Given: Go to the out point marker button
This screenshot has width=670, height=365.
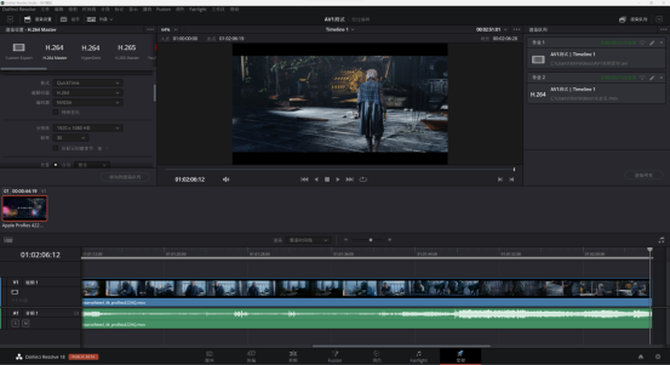Looking at the screenshot, I should click(x=511, y=180).
